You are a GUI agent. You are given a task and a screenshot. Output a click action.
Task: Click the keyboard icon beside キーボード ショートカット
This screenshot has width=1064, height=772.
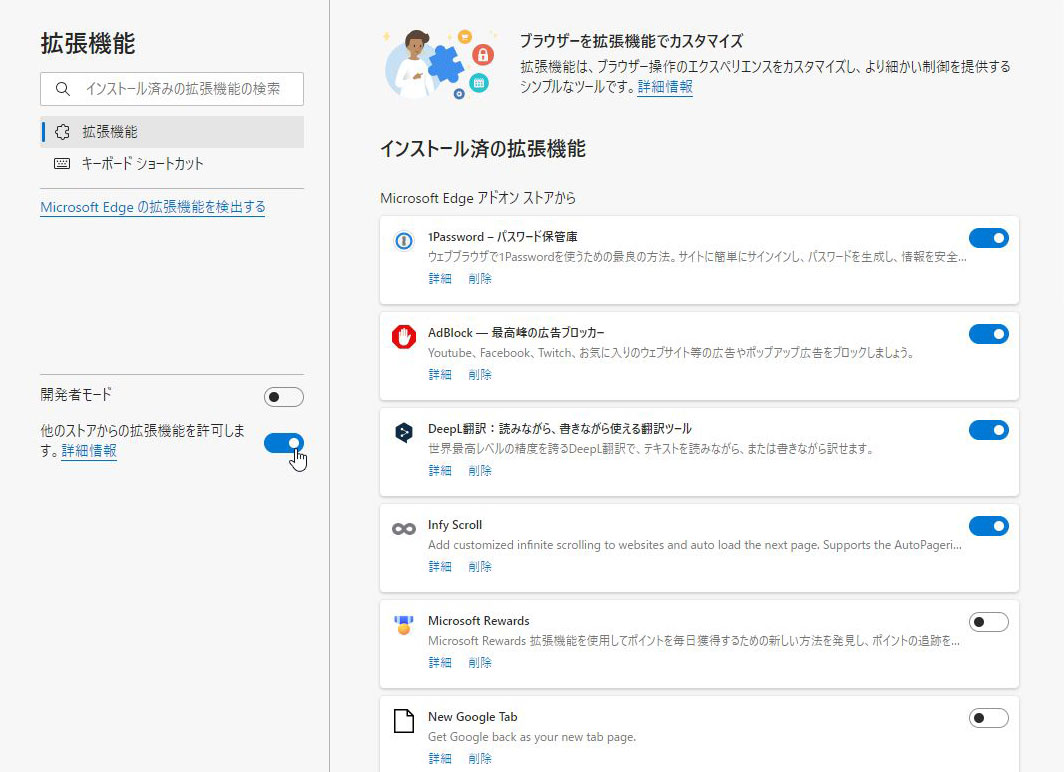click(62, 164)
